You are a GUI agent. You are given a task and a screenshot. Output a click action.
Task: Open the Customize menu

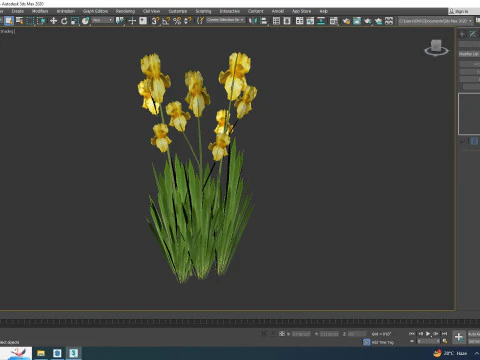pos(178,11)
